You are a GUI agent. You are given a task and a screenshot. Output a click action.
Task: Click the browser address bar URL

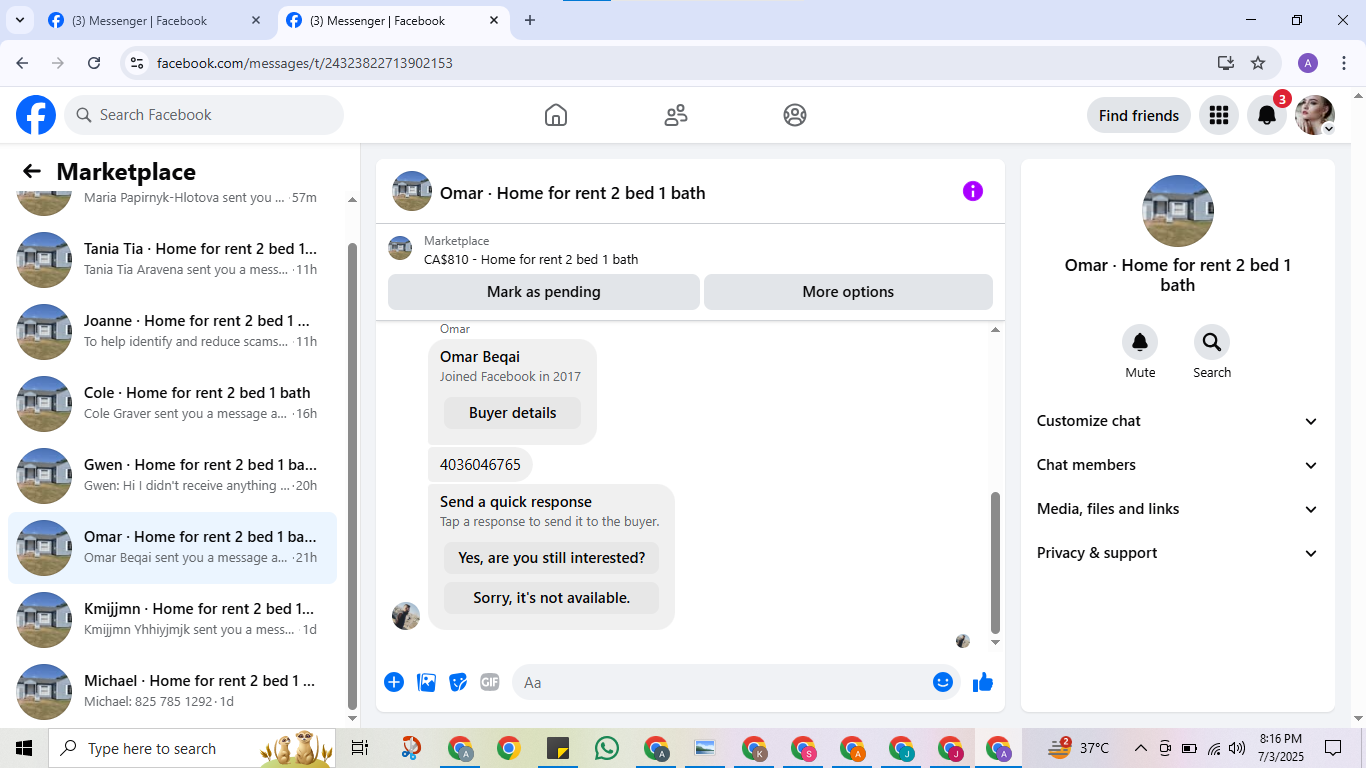305,63
